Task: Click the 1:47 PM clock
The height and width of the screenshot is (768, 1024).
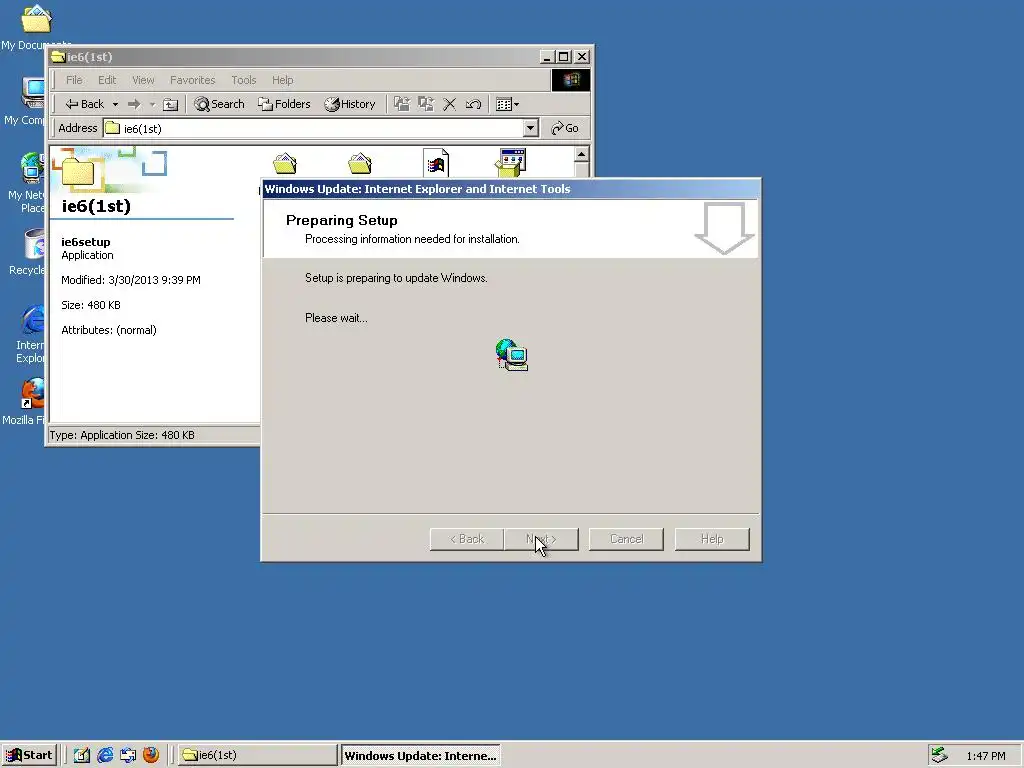Action: pyautogui.click(x=985, y=756)
